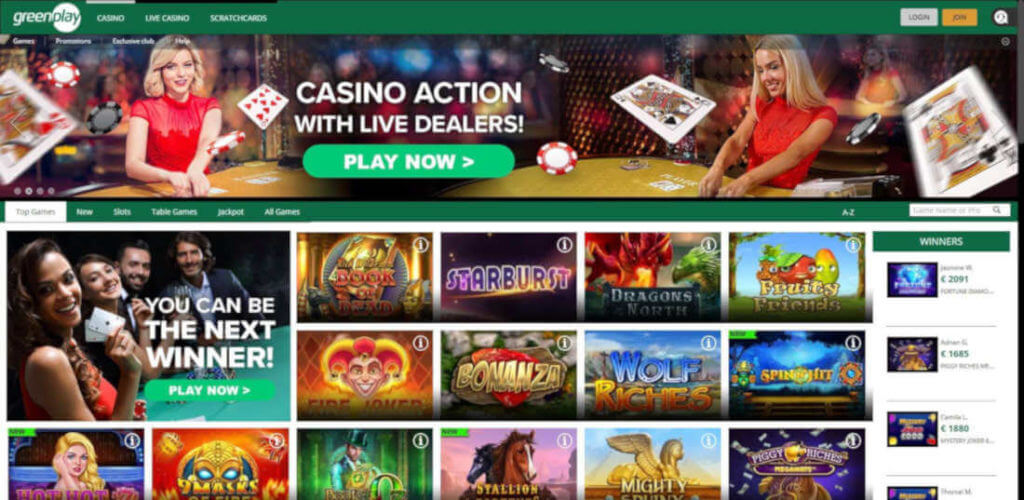Image resolution: width=1024 pixels, height=500 pixels.
Task: Switch to the Jackpot tab
Action: tap(231, 212)
